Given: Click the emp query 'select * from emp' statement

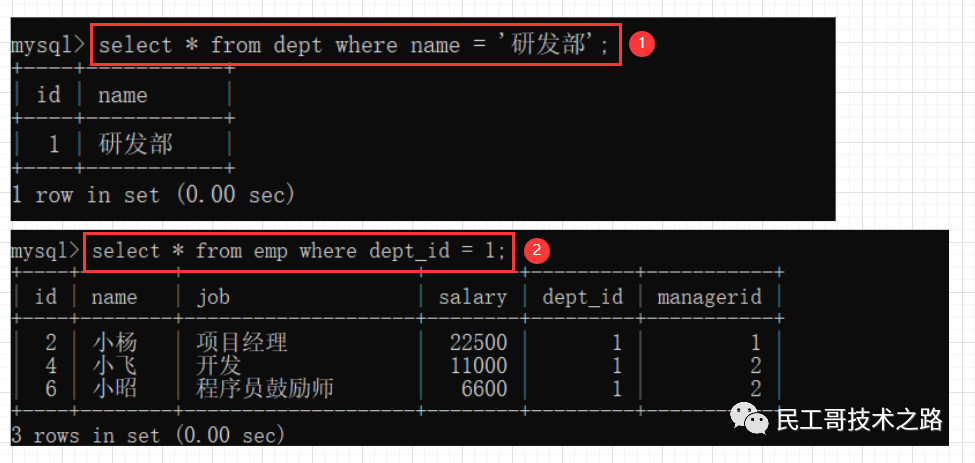Looking at the screenshot, I should pos(299,252).
